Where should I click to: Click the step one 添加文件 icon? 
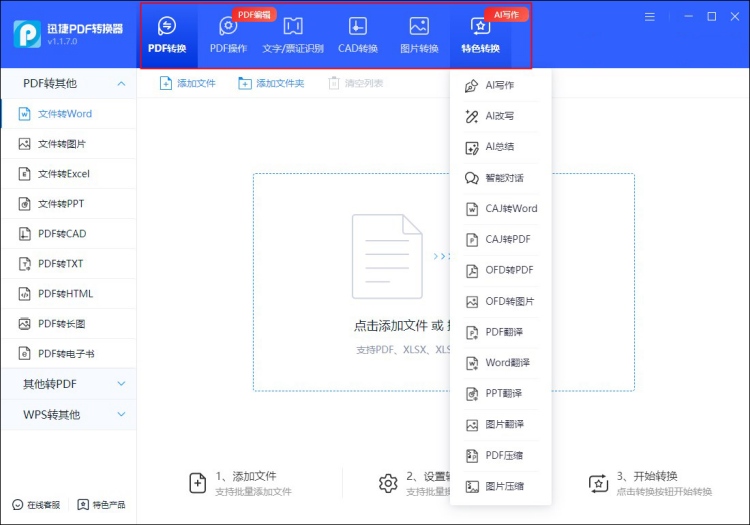[198, 483]
